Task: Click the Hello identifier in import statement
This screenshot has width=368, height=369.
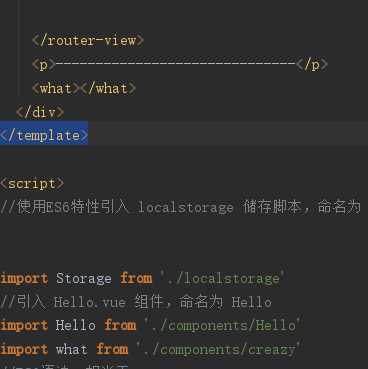Action: pos(76,325)
